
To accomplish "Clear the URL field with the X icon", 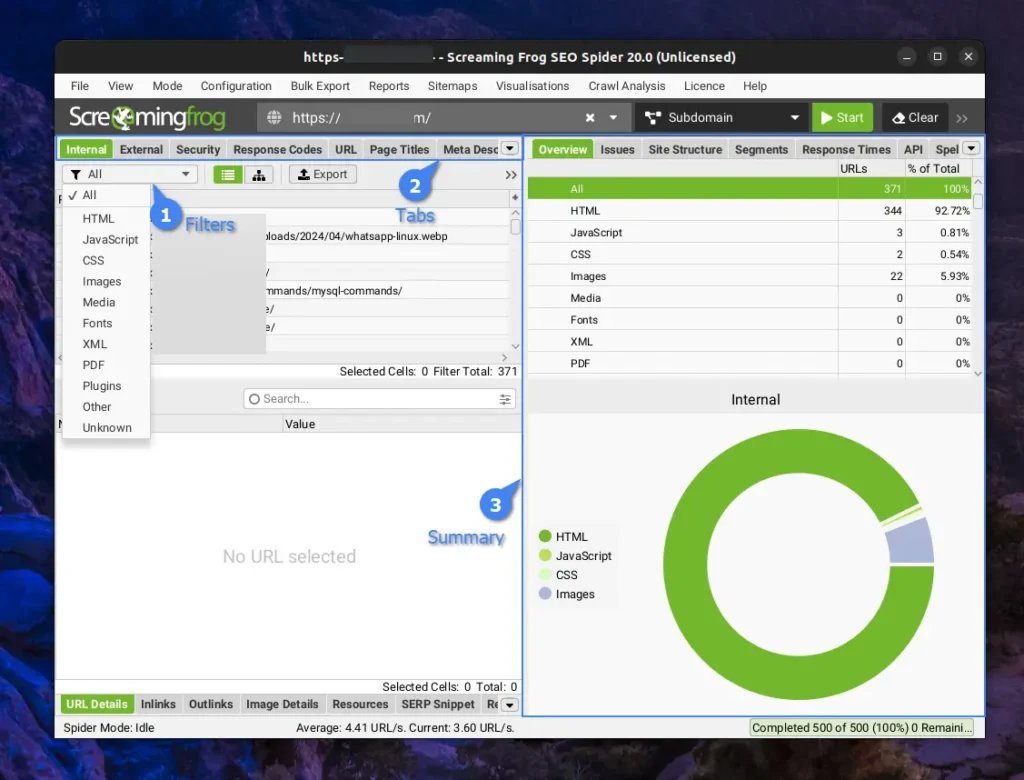I will coord(590,118).
